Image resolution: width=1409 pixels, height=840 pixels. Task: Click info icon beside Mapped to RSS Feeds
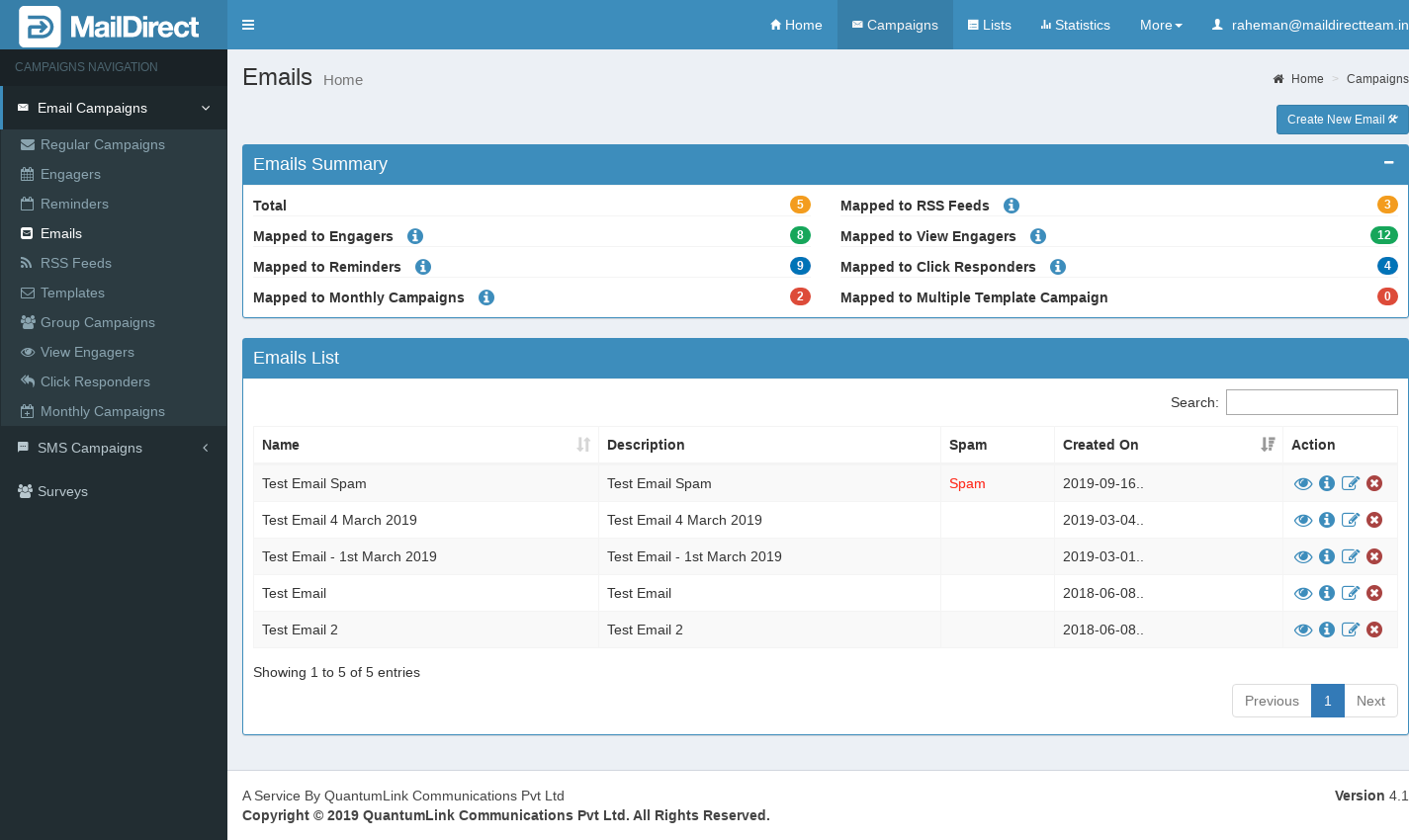click(1012, 206)
